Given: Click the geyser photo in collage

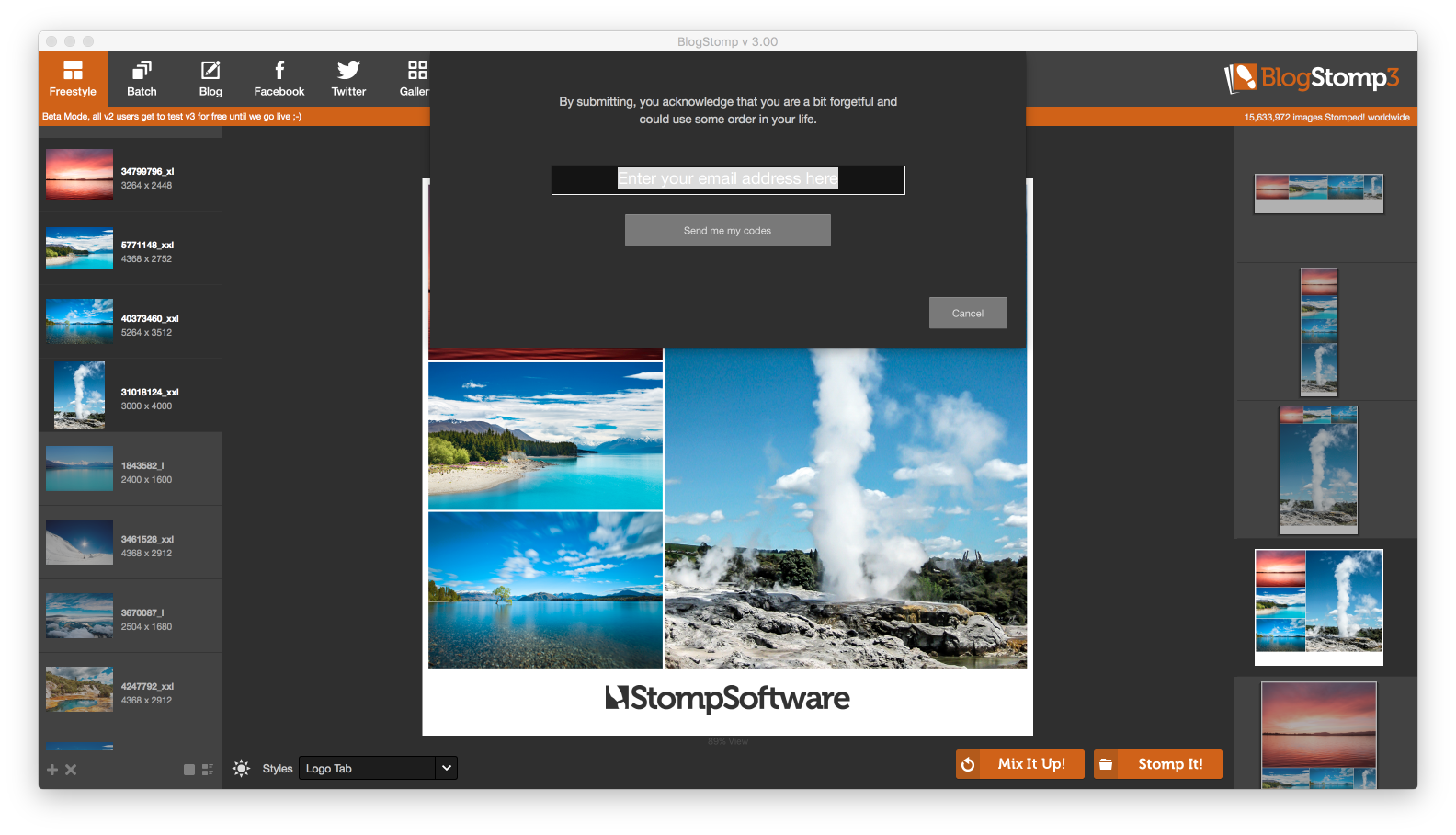Looking at the screenshot, I should [846, 508].
